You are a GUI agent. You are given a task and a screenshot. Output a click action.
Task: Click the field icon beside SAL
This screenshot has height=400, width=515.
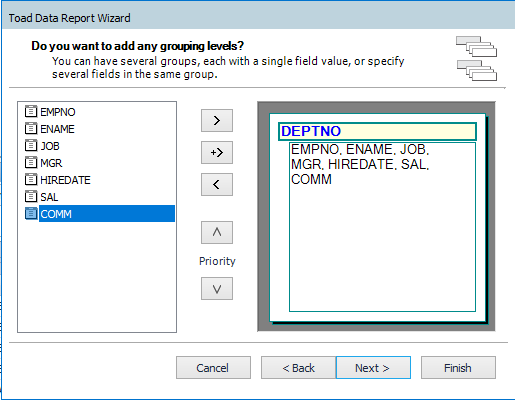(x=31, y=196)
